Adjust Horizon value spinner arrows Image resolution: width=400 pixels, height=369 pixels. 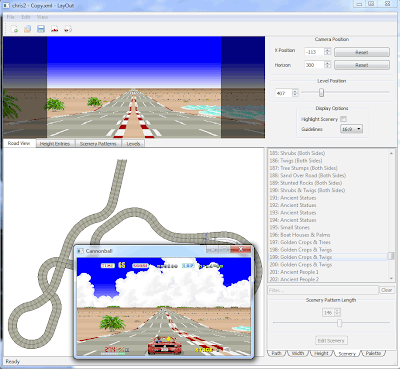328,65
